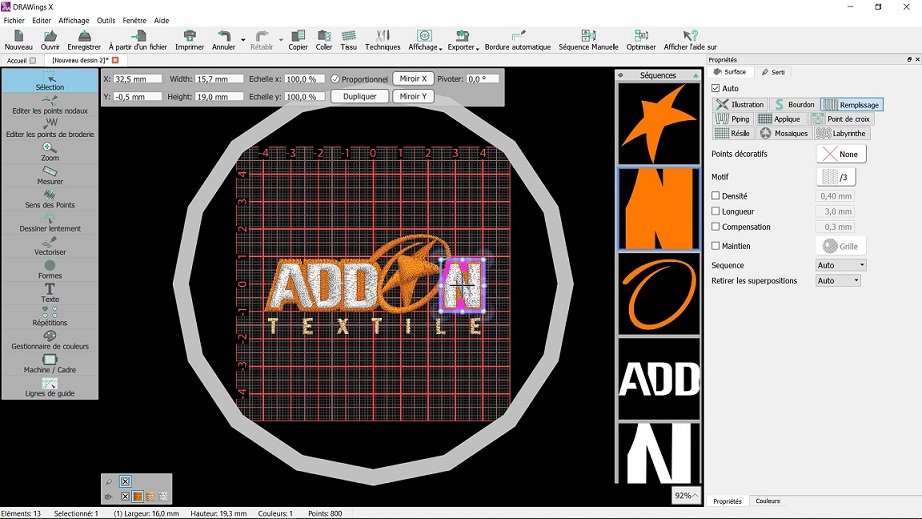Open the Annuler history dropdown arrow
Image resolution: width=922 pixels, height=519 pixels.
point(243,41)
